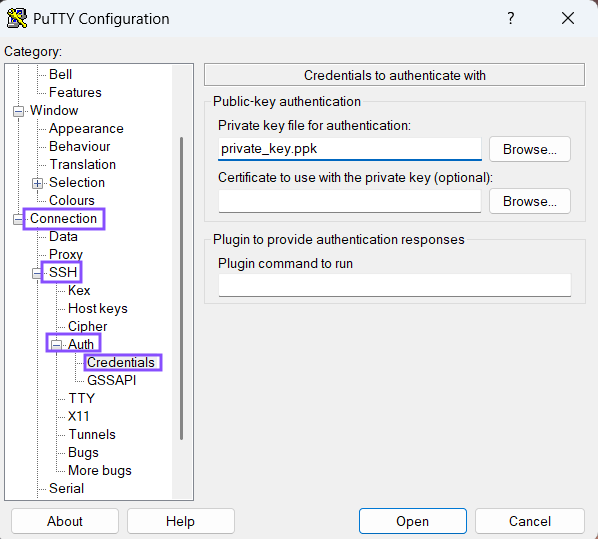This screenshot has width=598, height=539.
Task: Go to the Proxy settings
Action: tap(66, 254)
